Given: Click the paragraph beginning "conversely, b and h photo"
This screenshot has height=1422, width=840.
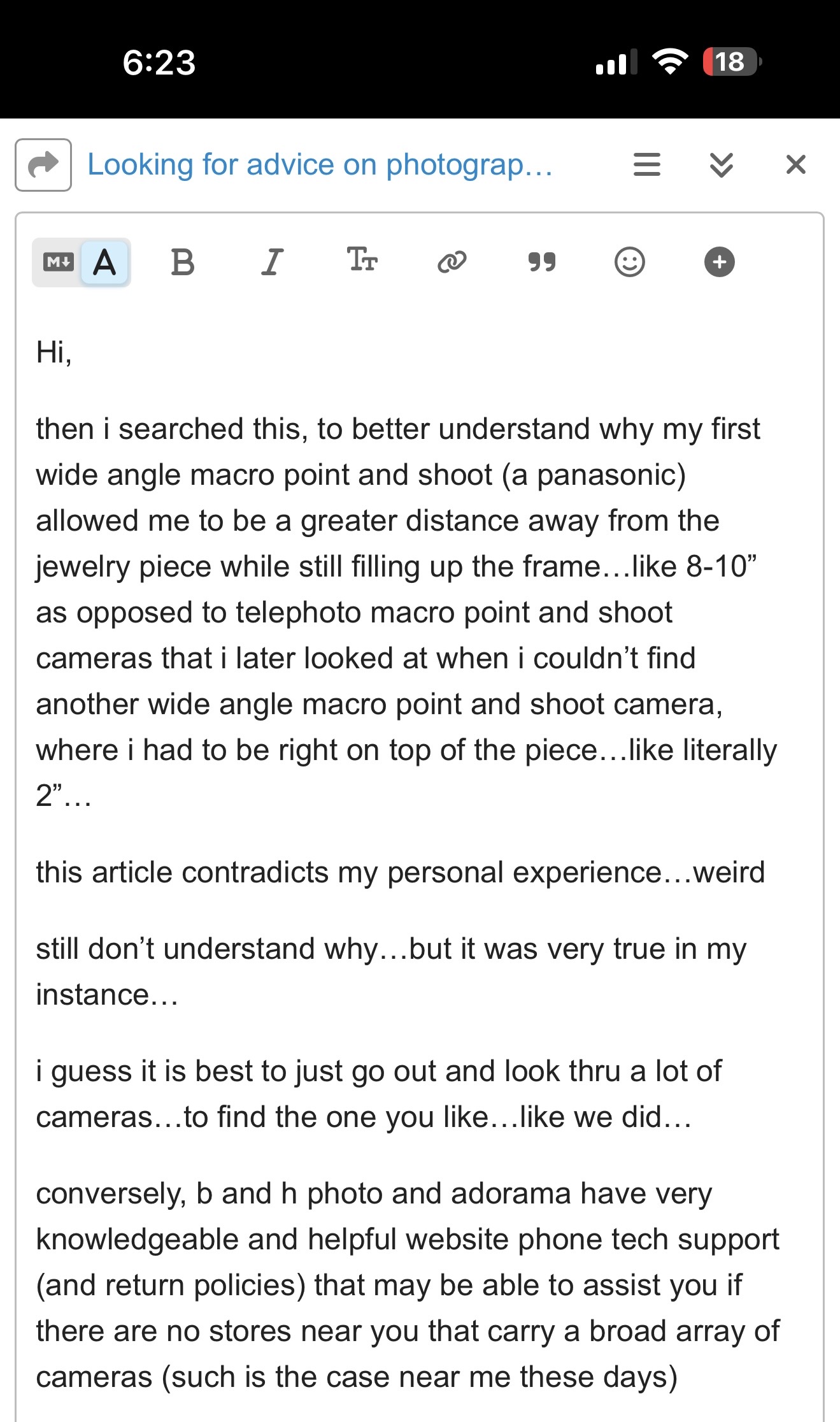Looking at the screenshot, I should tap(408, 1285).
